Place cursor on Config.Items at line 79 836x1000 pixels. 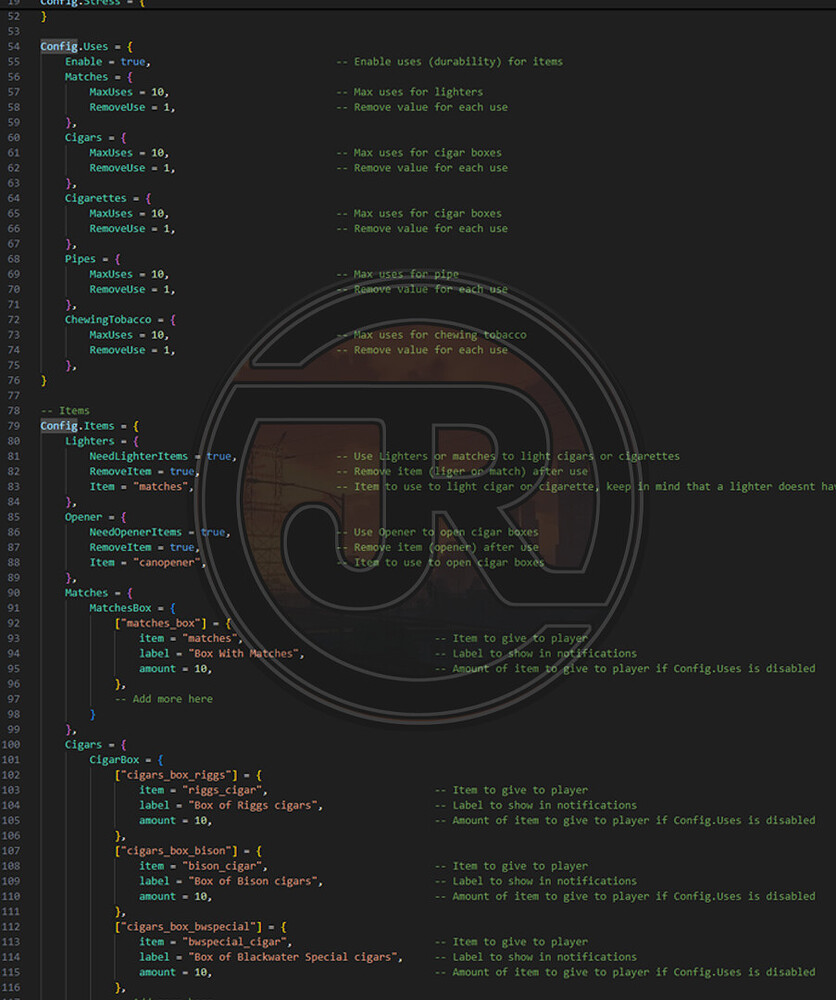77,426
